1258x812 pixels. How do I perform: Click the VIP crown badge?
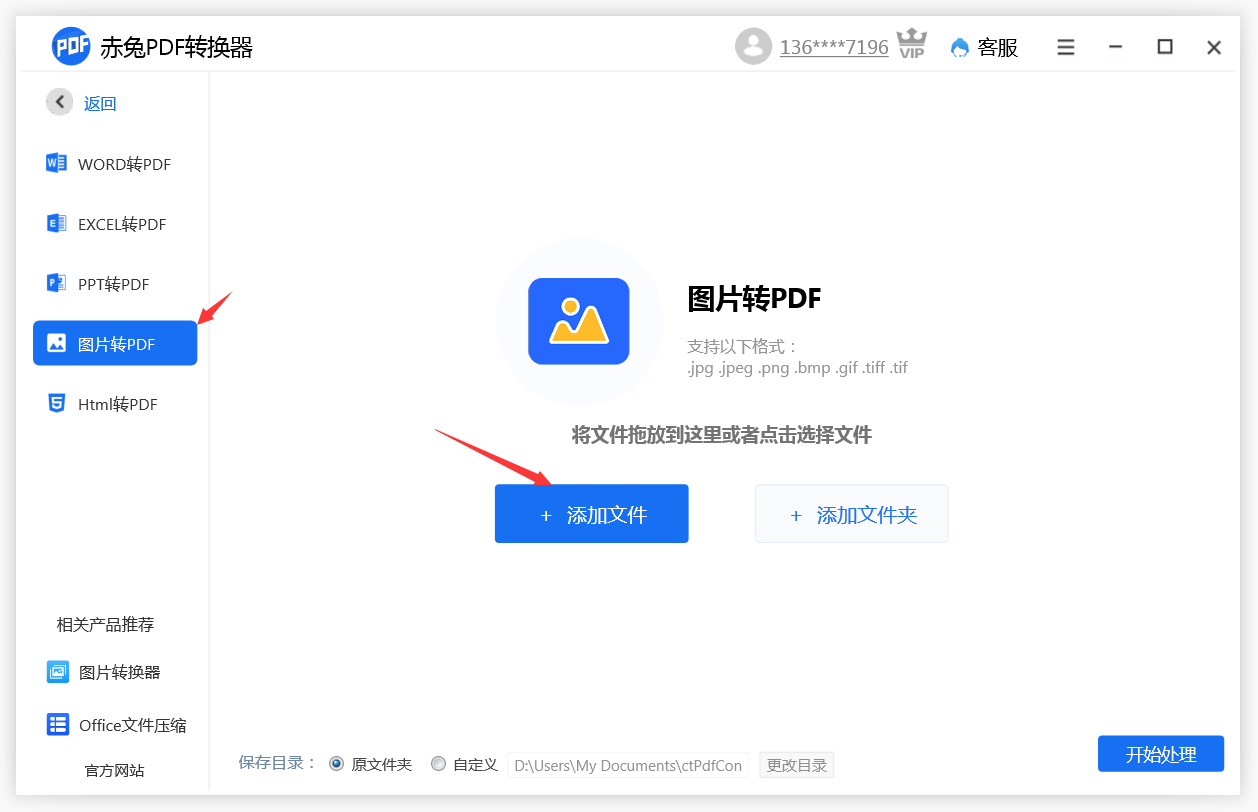911,44
